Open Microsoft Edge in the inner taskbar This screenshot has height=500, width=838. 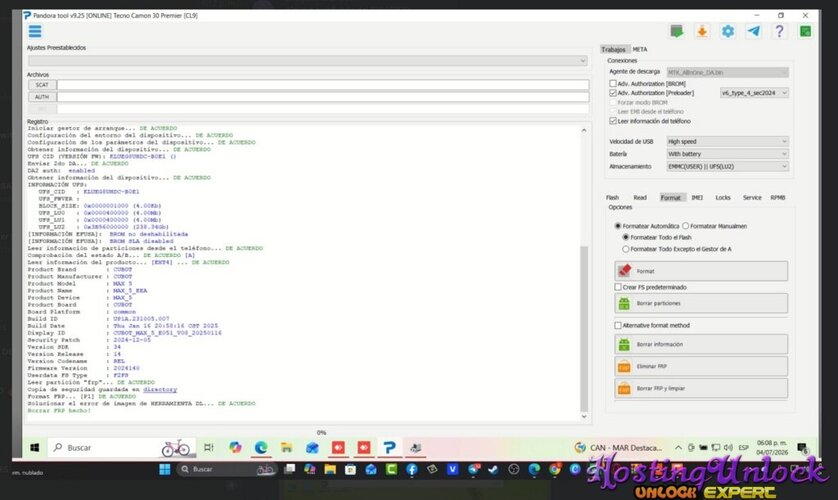point(261,448)
